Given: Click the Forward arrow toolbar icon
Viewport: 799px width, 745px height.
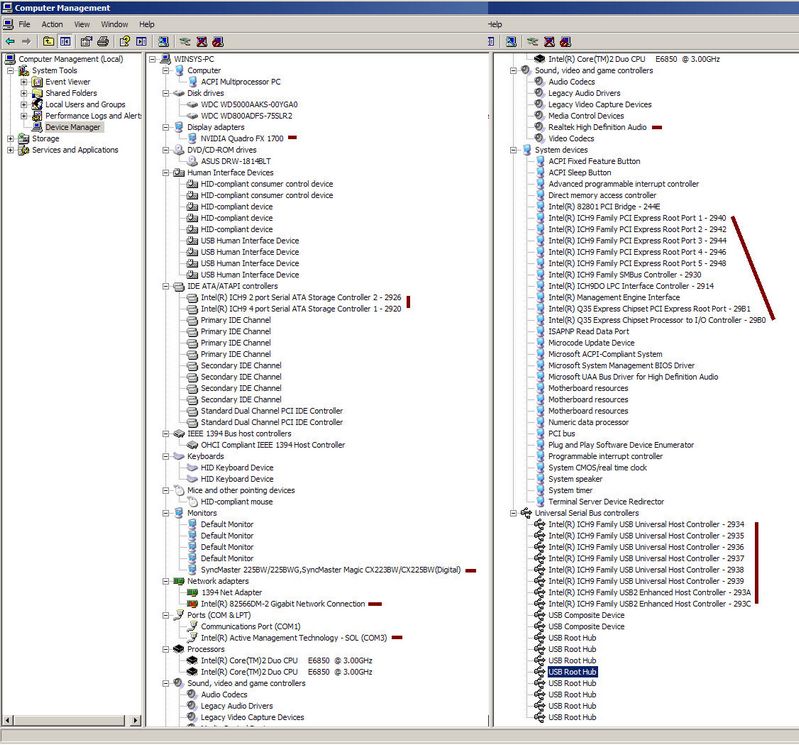Looking at the screenshot, I should click(26, 41).
